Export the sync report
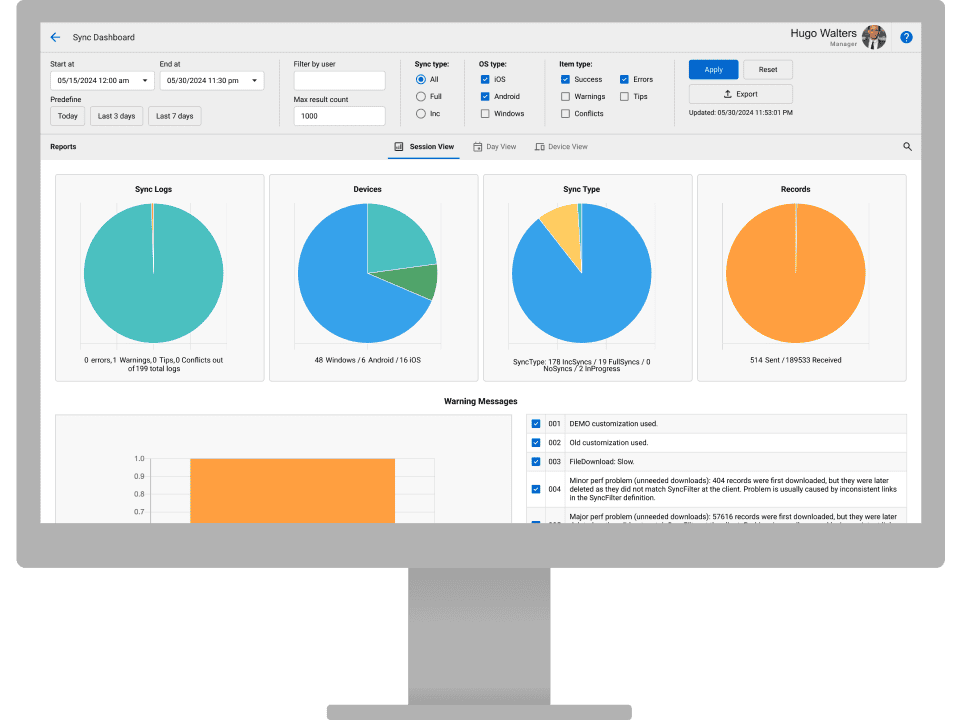The width and height of the screenshot is (960, 720). (x=741, y=94)
